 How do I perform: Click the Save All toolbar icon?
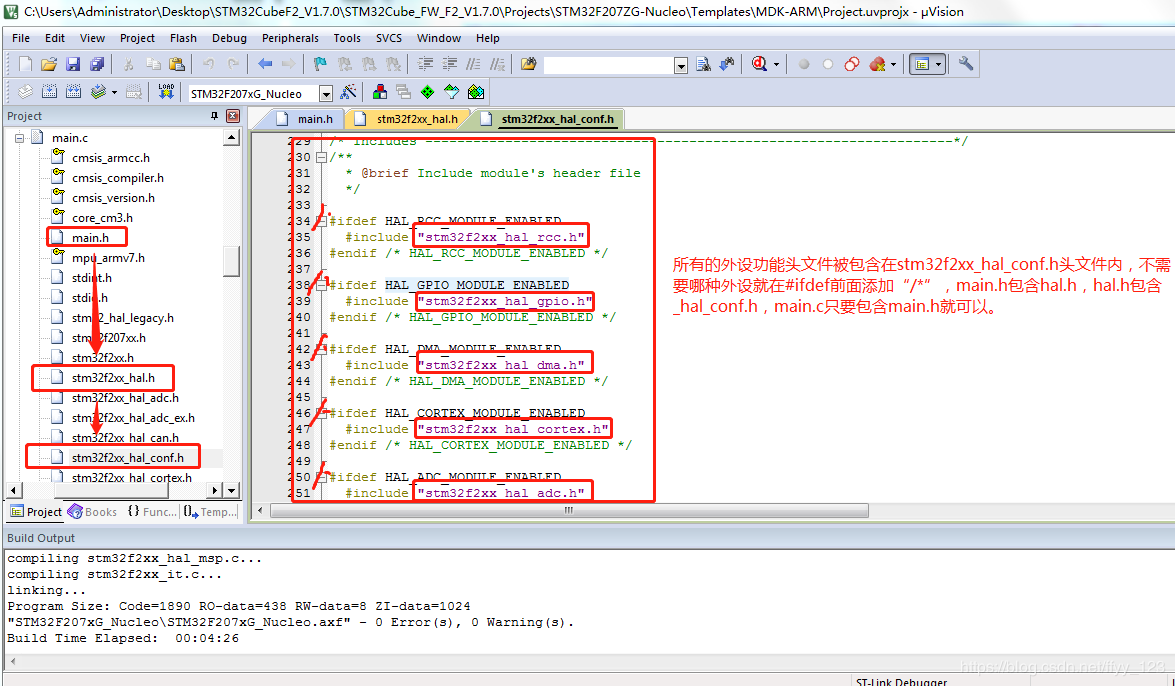pyautogui.click(x=97, y=64)
